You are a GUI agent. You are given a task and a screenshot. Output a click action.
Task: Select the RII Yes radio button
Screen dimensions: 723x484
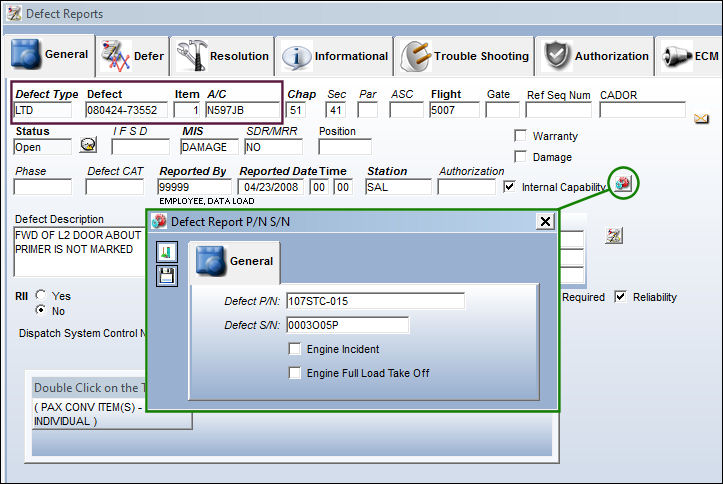pos(41,295)
